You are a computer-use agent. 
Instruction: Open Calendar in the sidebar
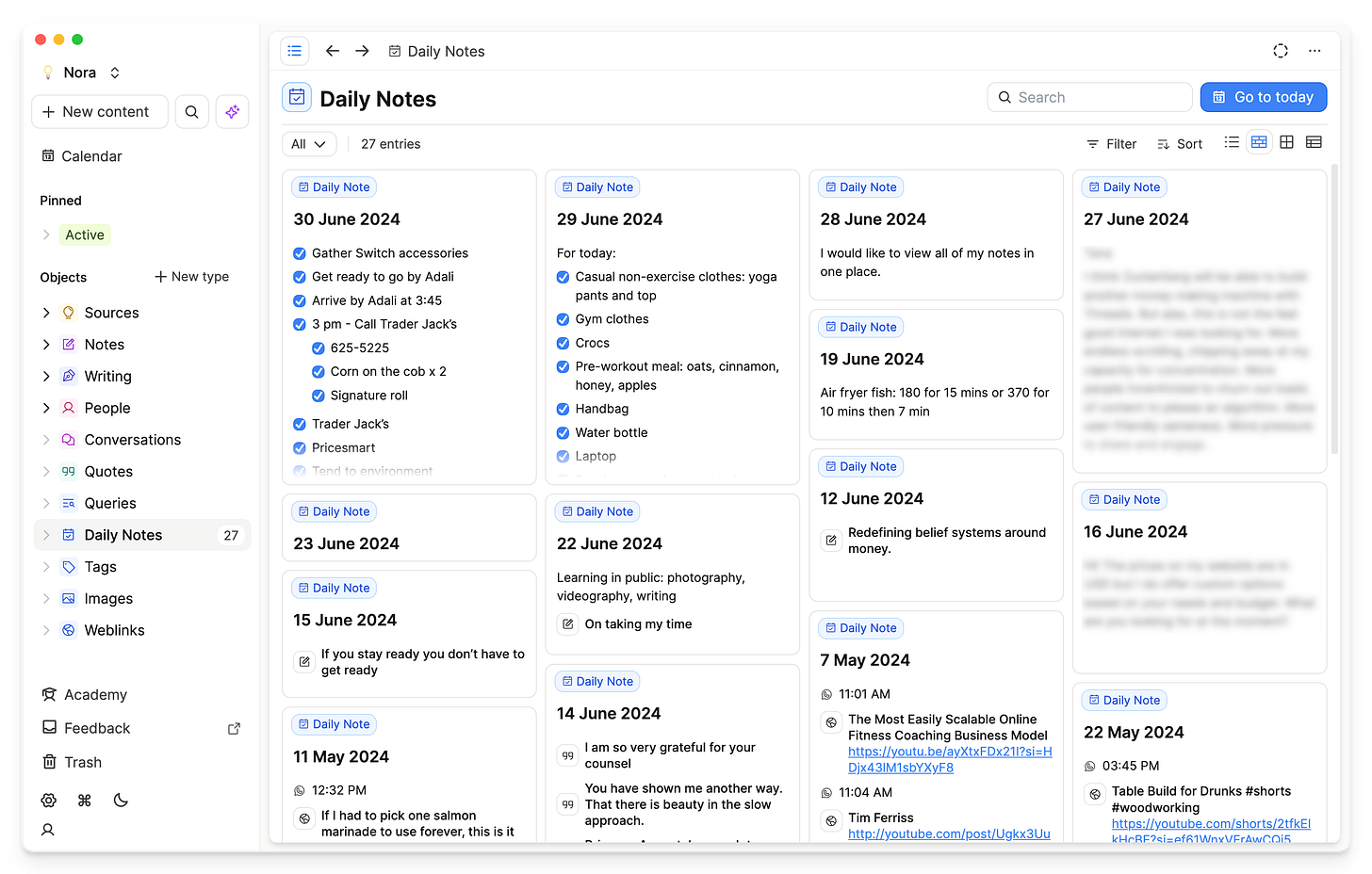pyautogui.click(x=82, y=156)
